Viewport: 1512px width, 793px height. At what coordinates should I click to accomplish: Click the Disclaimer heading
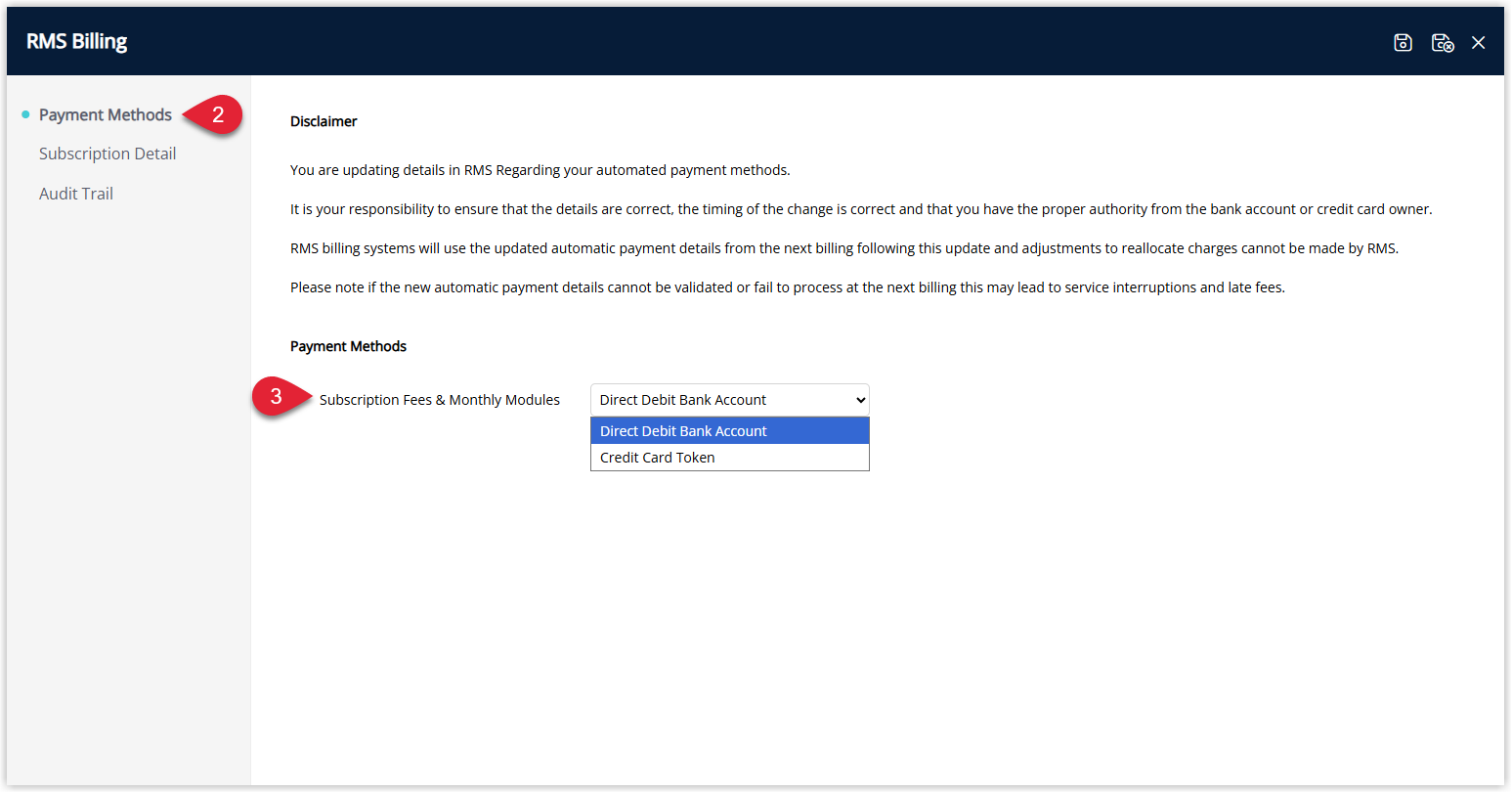(x=324, y=121)
